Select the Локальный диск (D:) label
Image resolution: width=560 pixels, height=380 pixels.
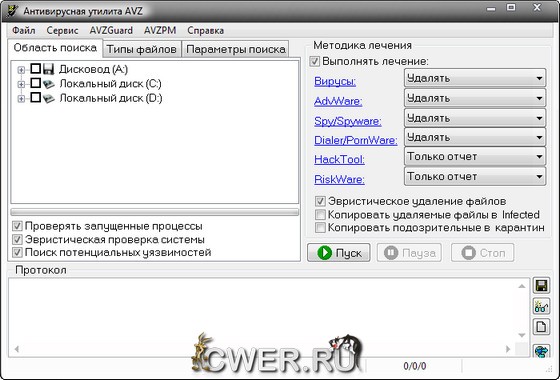coord(111,98)
